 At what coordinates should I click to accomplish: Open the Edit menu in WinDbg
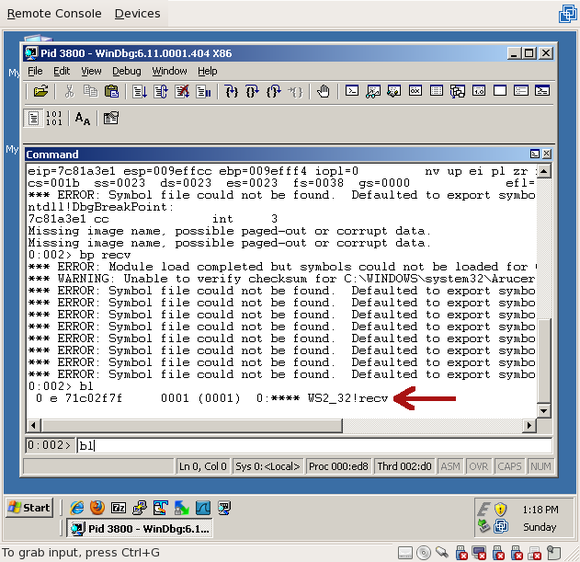pos(61,71)
